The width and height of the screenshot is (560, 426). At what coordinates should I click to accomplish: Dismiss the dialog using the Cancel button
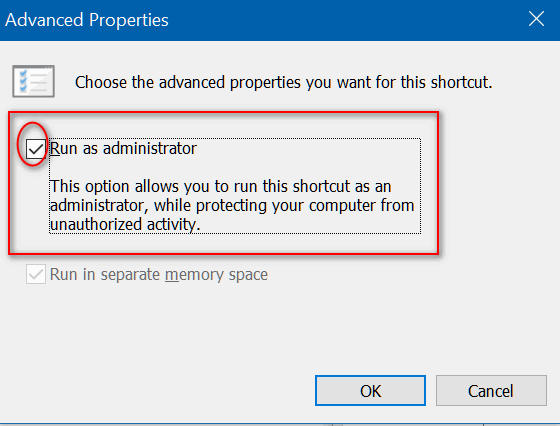491,391
